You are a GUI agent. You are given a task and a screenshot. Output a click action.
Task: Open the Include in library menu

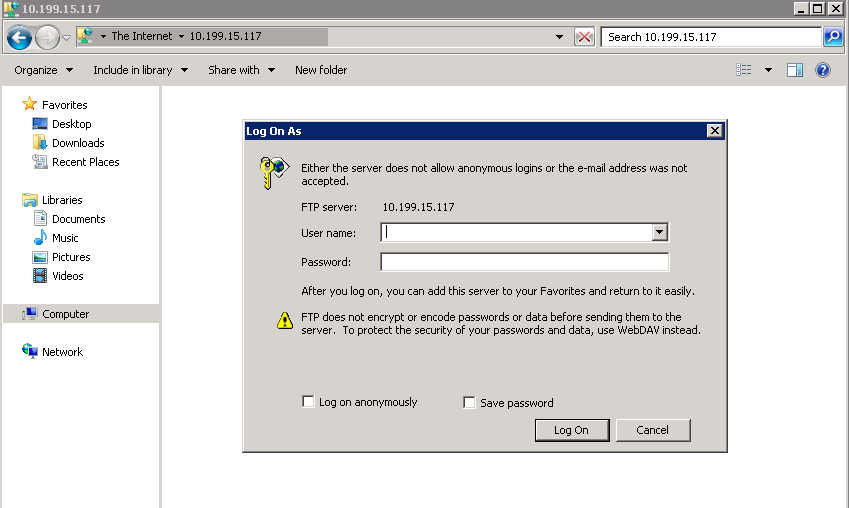click(x=140, y=70)
